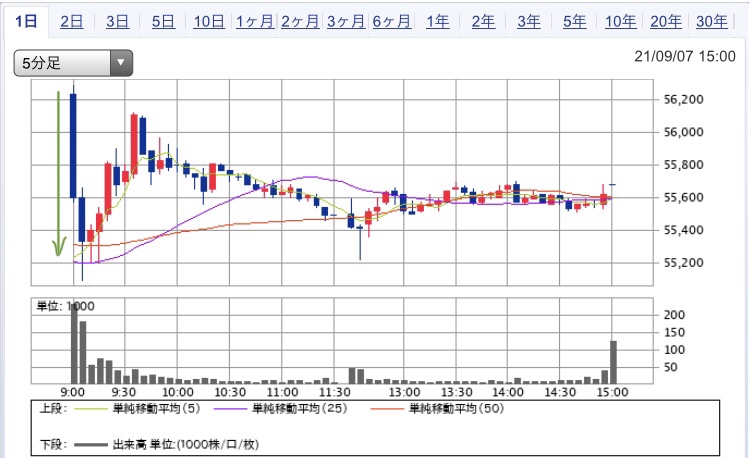Screen dimensions: 749x458
Task: Click the chart timestamp 21/09/07 15:00
Action: (685, 56)
